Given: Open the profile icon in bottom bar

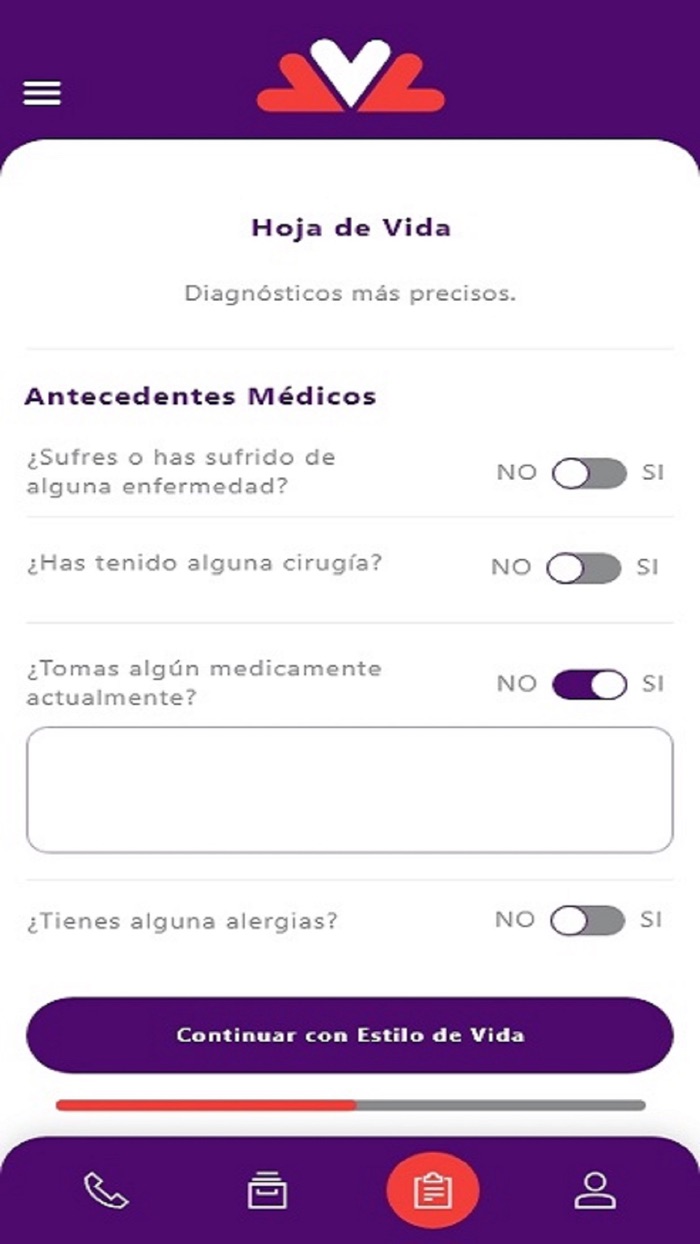Looking at the screenshot, I should [x=595, y=1190].
